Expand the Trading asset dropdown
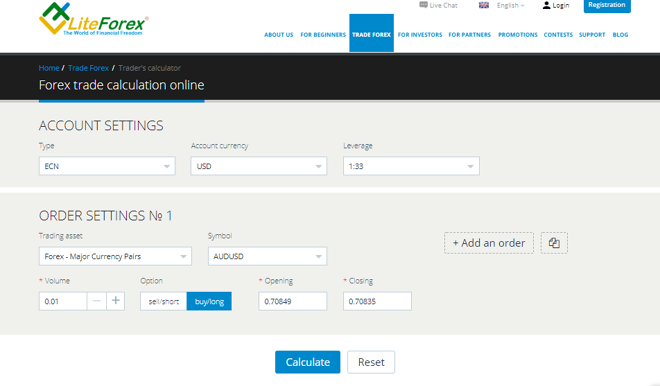 (115, 256)
